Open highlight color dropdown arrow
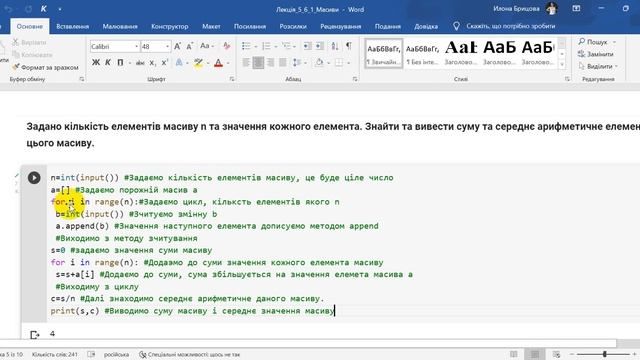Viewport: 640px width, 360px height. [x=208, y=63]
